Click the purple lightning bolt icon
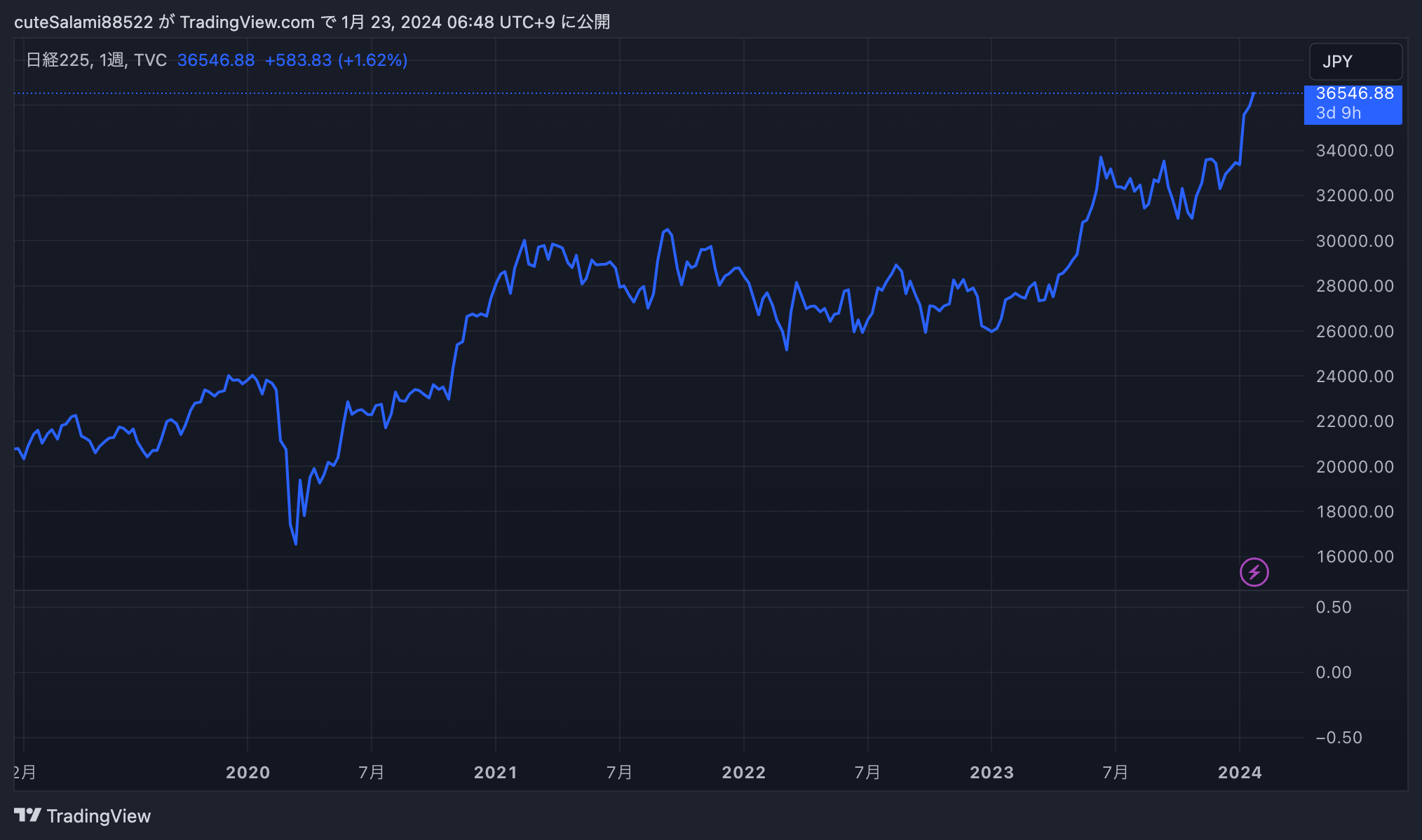 point(1254,572)
